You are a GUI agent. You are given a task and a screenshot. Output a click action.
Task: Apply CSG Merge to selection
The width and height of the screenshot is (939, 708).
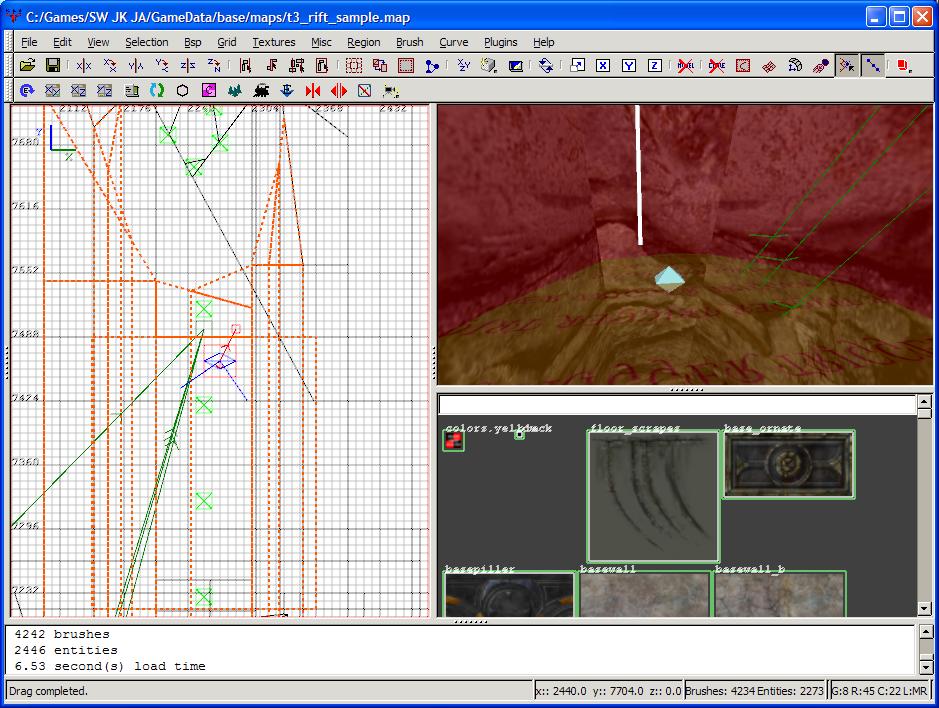(380, 65)
